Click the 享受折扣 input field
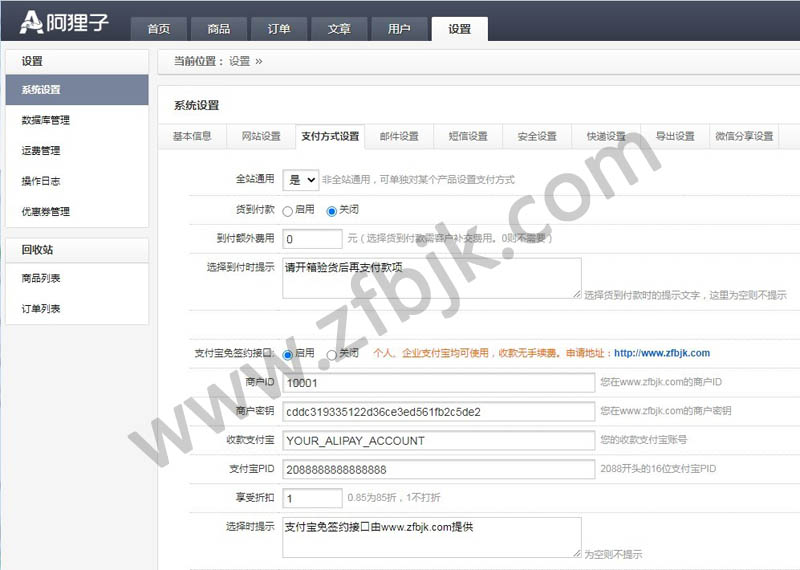This screenshot has height=570, width=800. click(312, 498)
